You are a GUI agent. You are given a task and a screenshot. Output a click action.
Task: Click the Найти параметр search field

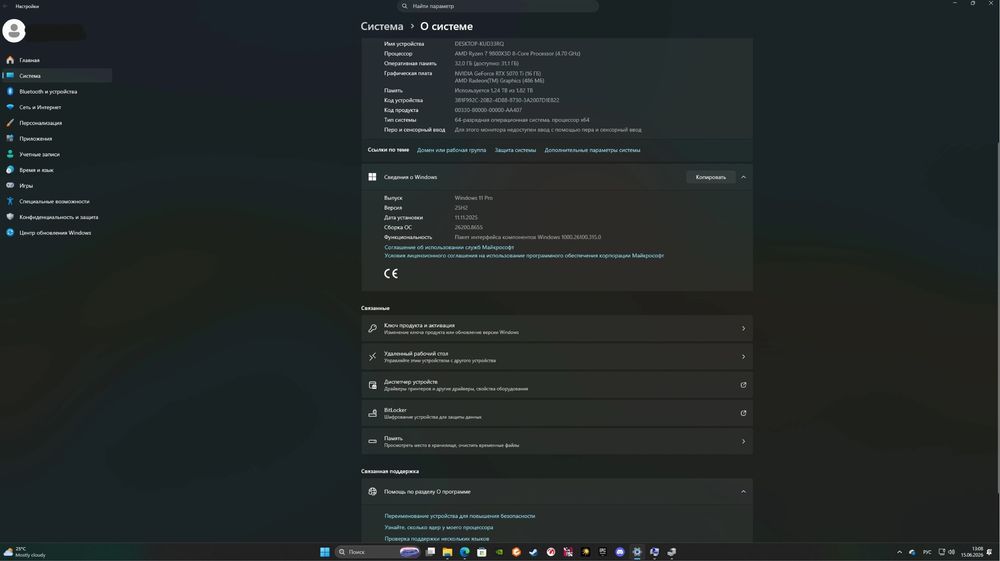point(497,6)
